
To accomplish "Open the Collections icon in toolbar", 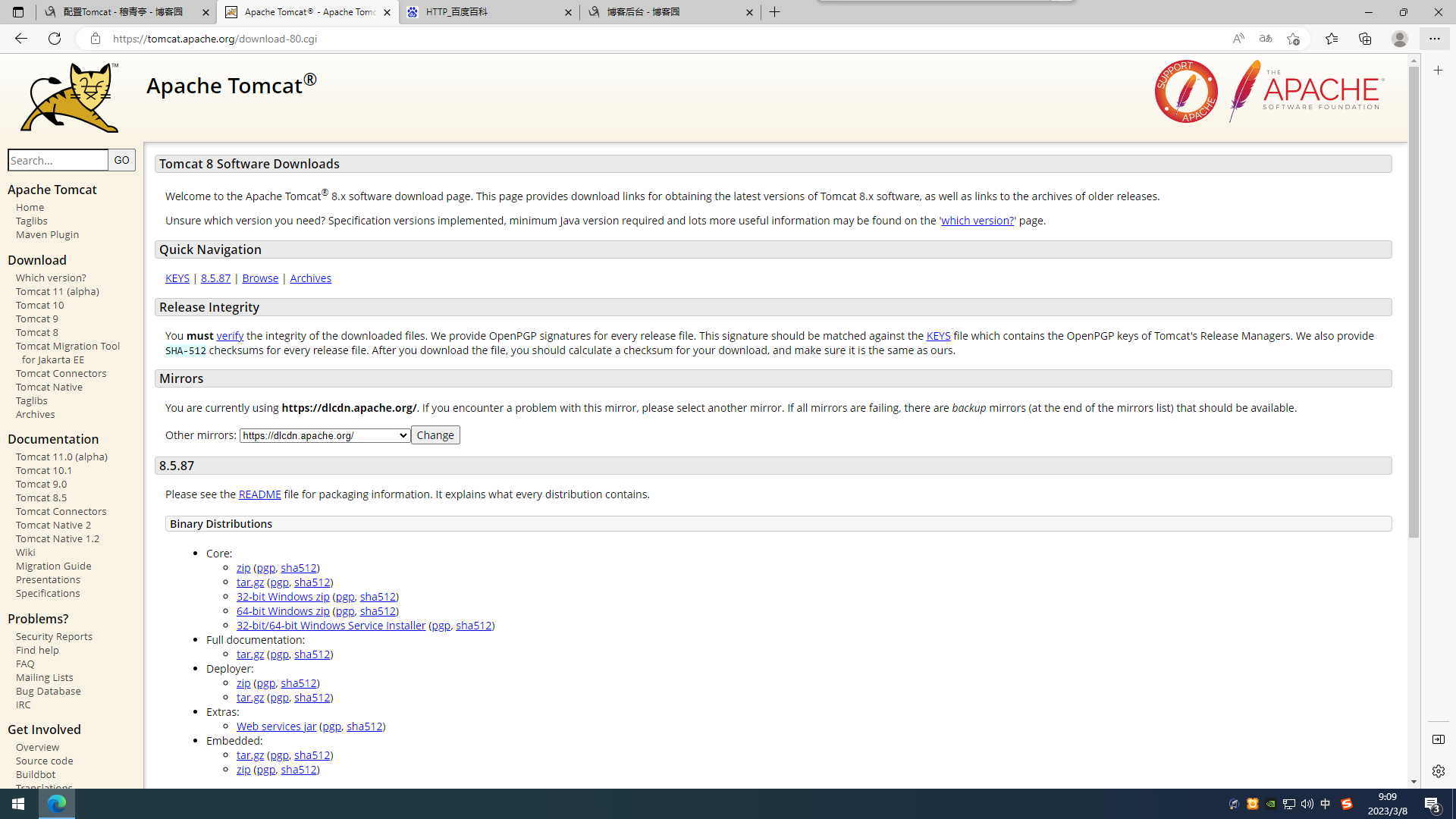I will click(1365, 39).
